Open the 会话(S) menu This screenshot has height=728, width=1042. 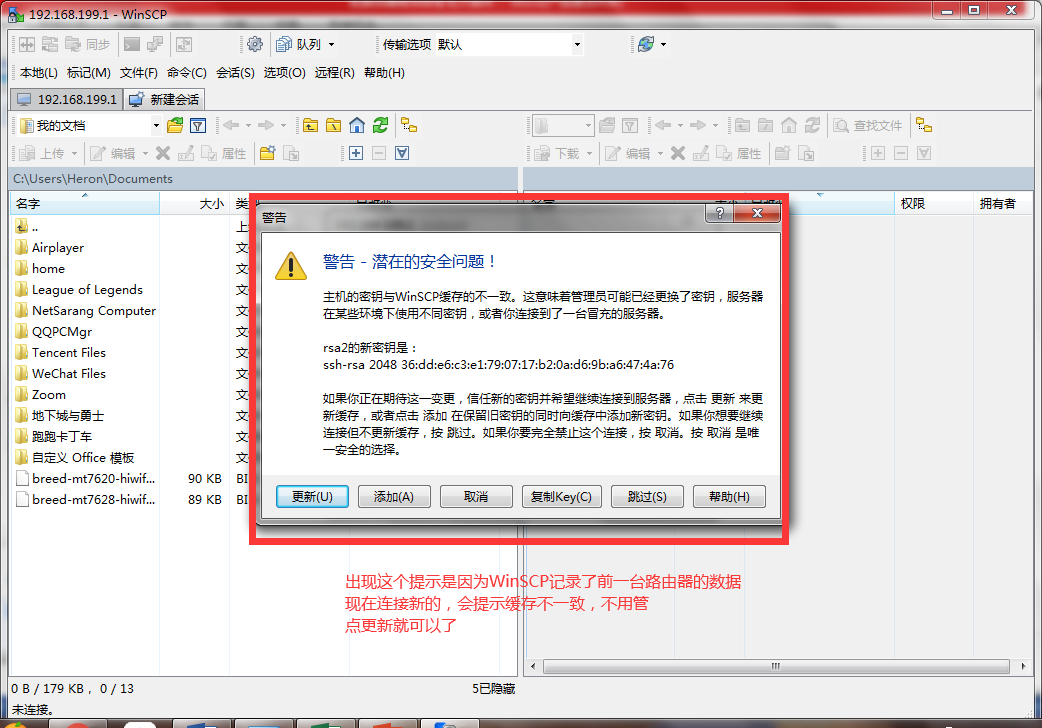235,72
